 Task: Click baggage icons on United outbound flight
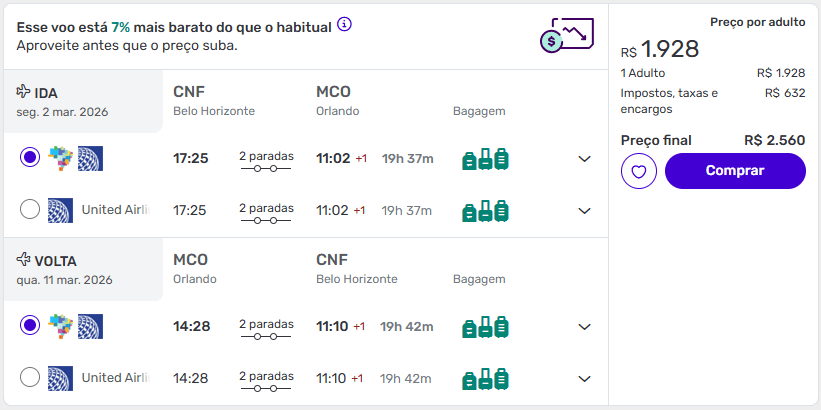[485, 211]
